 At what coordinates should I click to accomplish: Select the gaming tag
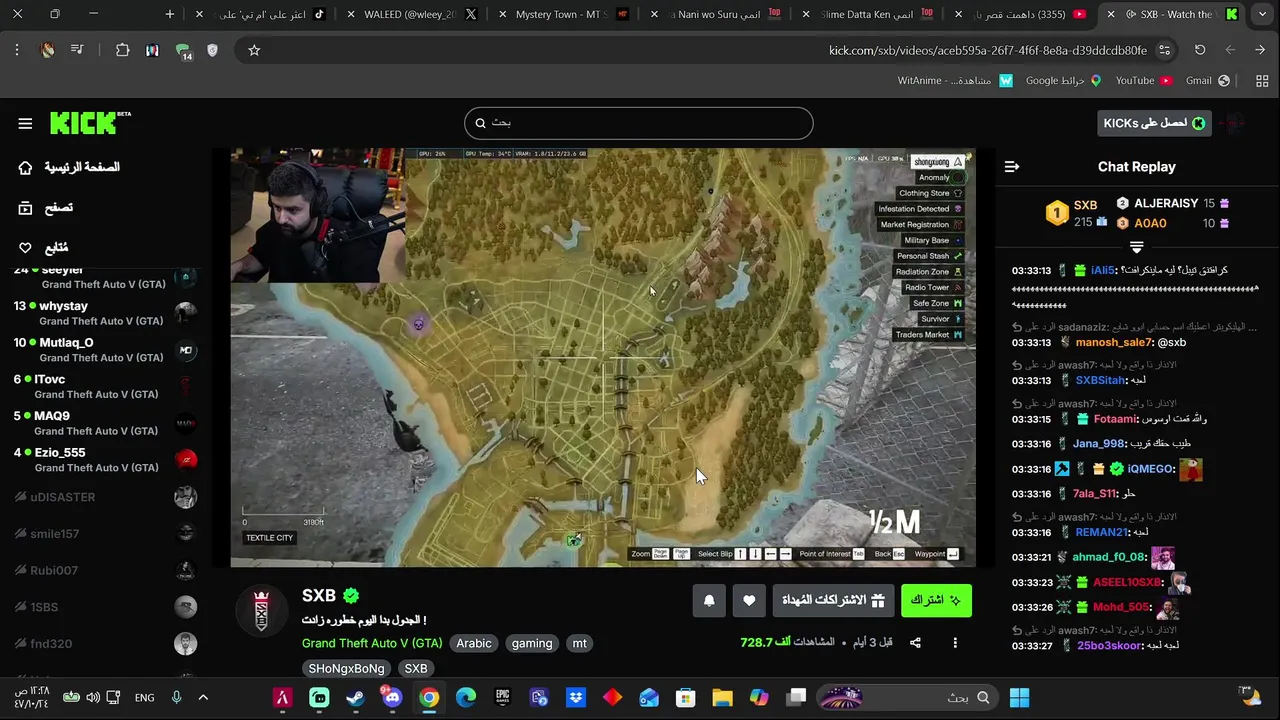[532, 643]
